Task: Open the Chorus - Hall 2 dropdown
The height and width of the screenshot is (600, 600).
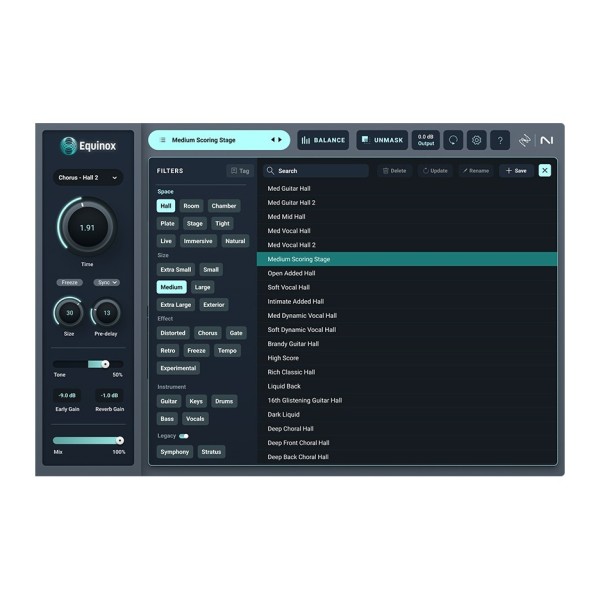Action: coord(88,178)
